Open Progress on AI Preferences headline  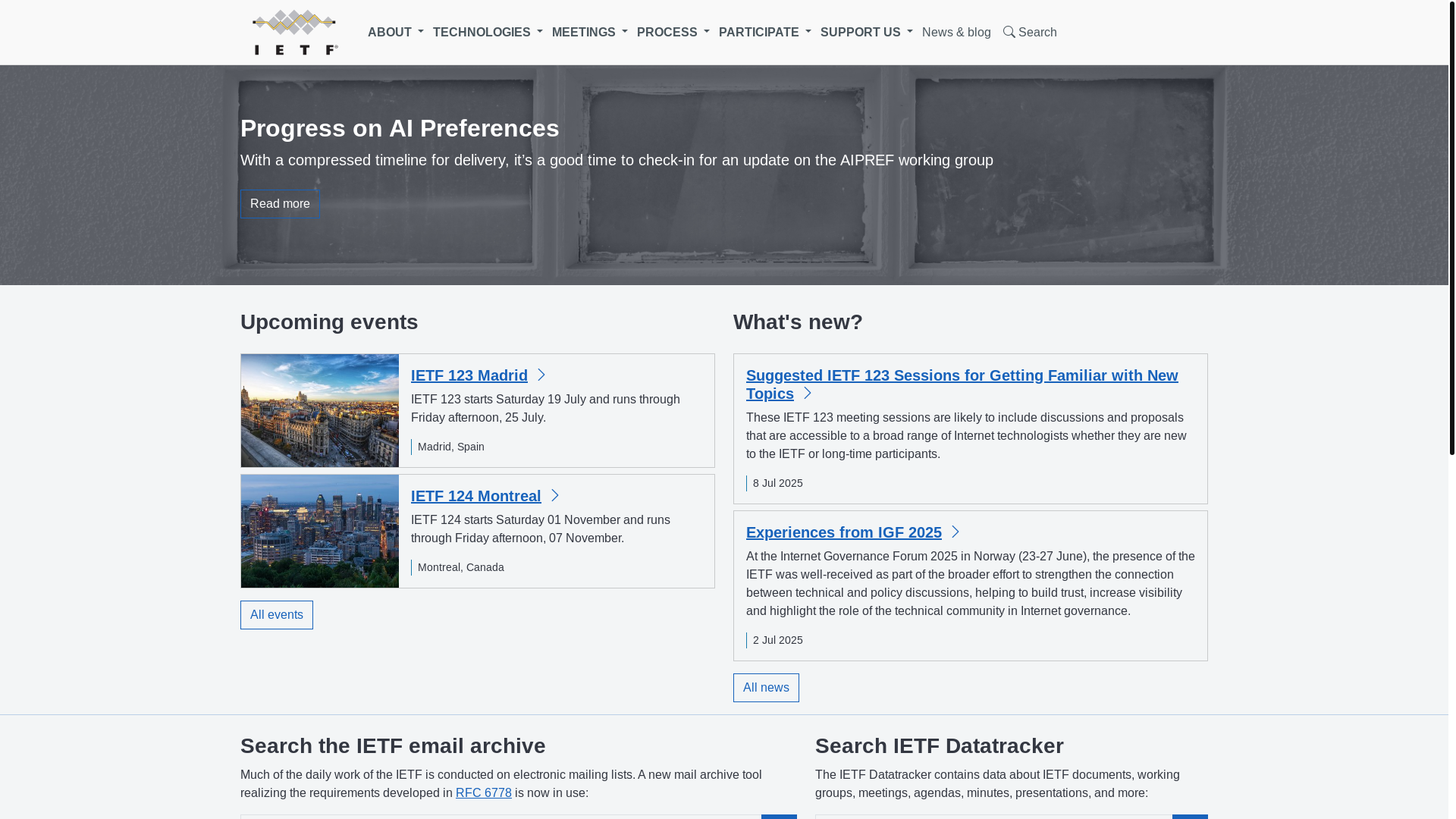tap(400, 128)
